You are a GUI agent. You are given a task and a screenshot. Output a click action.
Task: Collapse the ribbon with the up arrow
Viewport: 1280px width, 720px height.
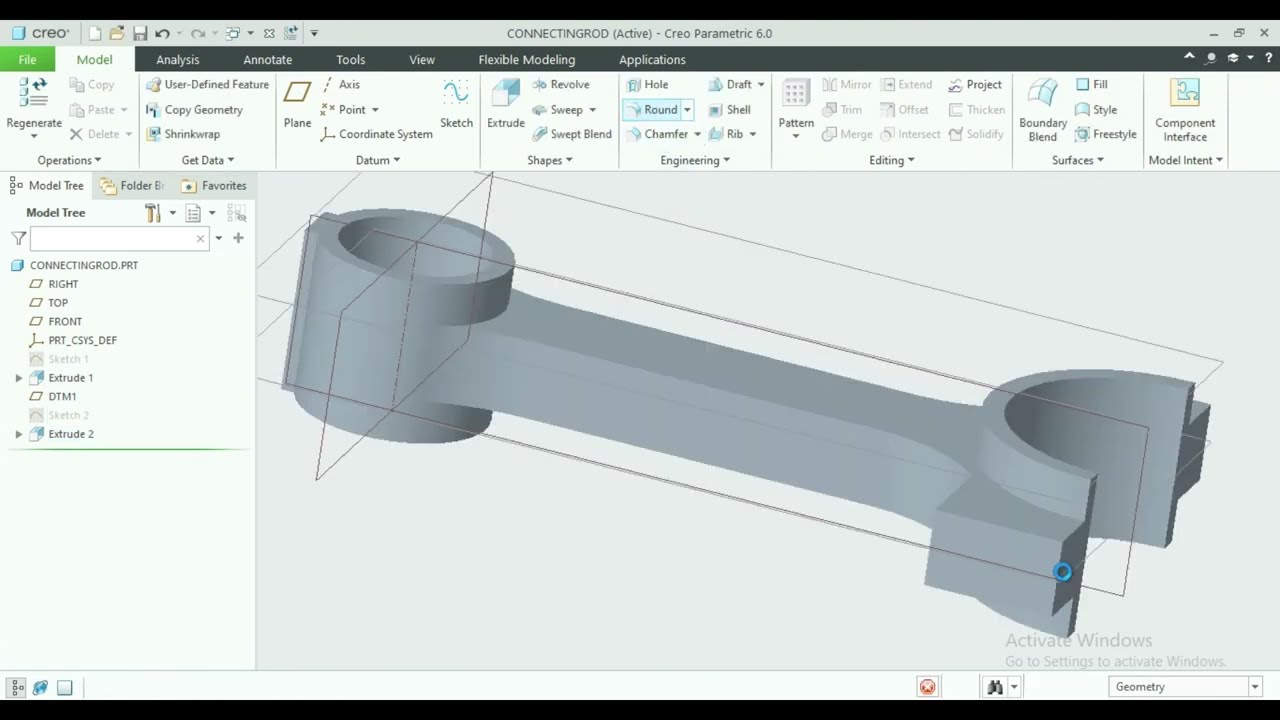click(1189, 58)
